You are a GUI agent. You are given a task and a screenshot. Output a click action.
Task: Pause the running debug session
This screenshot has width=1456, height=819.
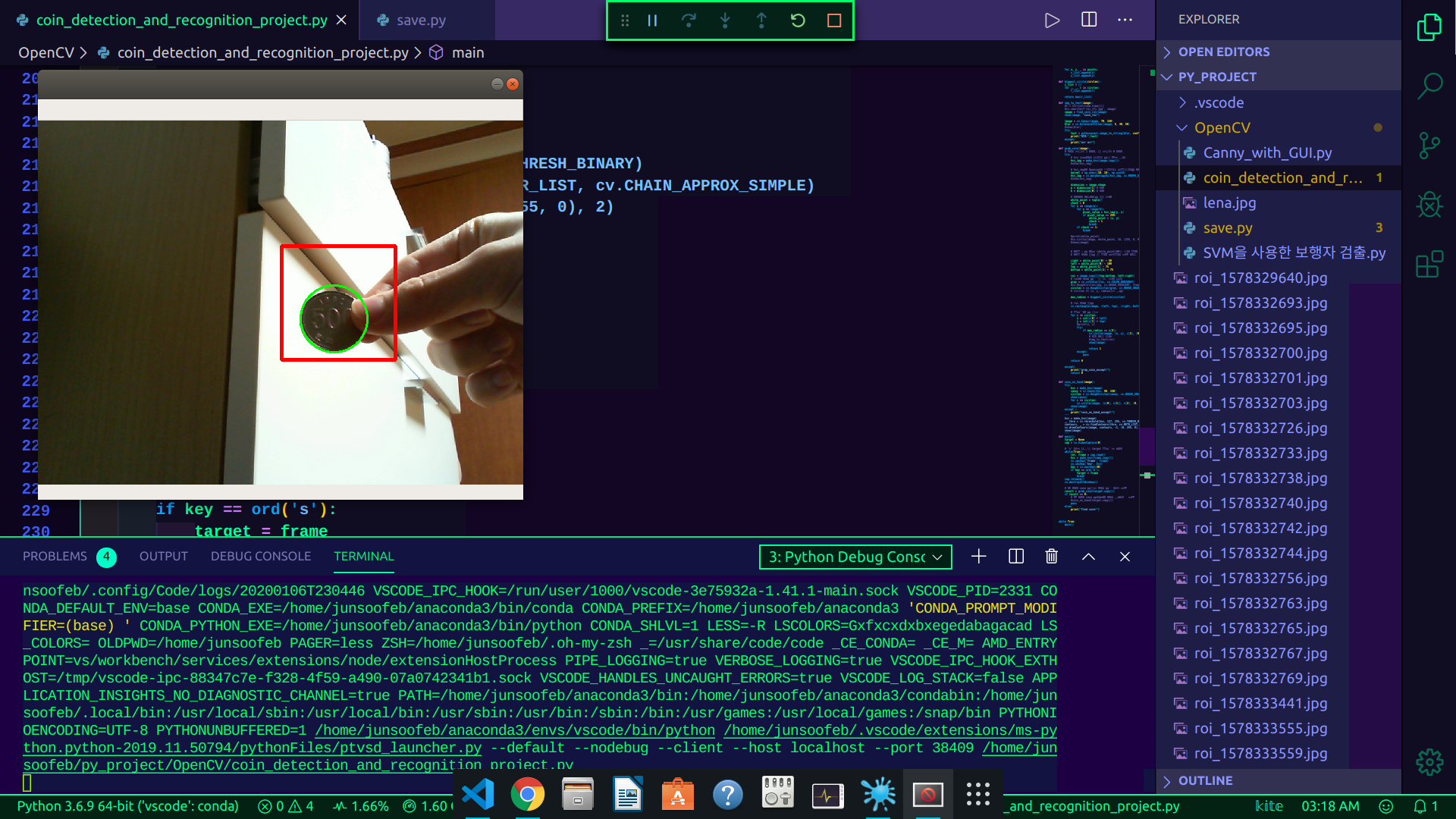click(x=651, y=20)
